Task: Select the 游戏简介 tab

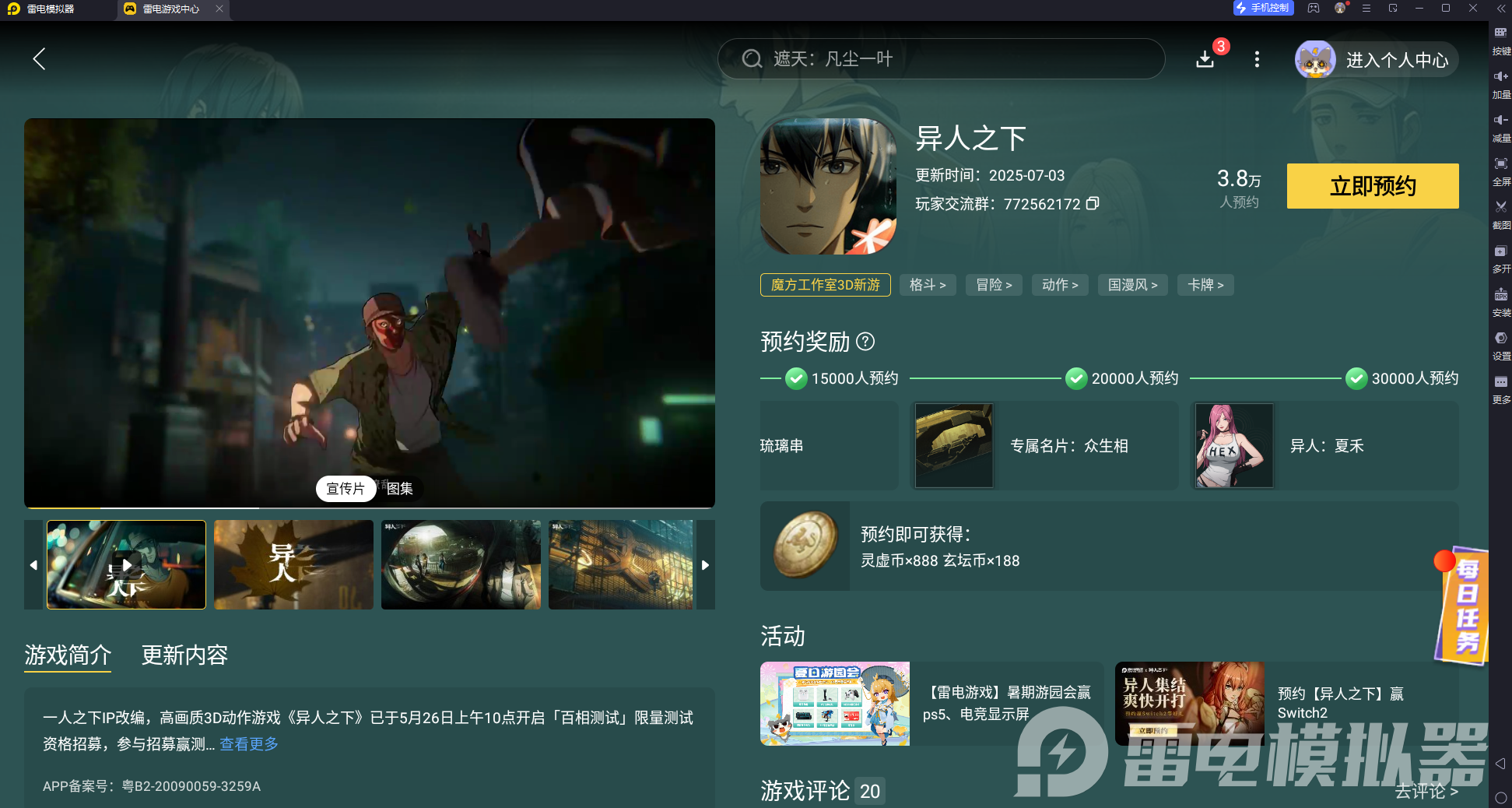Action: pos(68,655)
